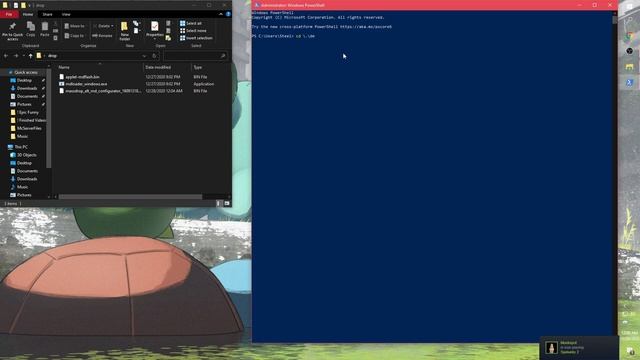The height and width of the screenshot is (360, 640).
Task: Click the Explorer address bar path
Action: click(52, 56)
